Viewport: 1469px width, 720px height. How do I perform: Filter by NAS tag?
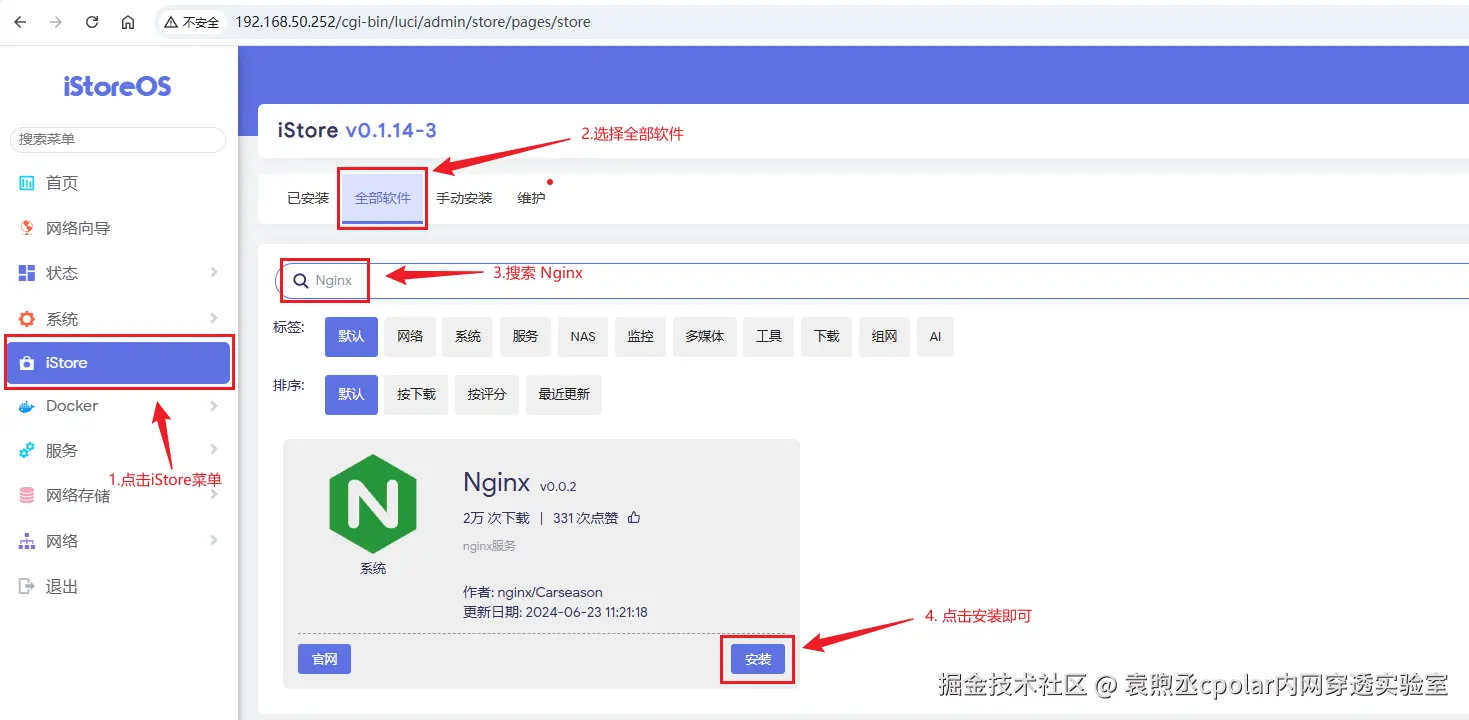(583, 337)
